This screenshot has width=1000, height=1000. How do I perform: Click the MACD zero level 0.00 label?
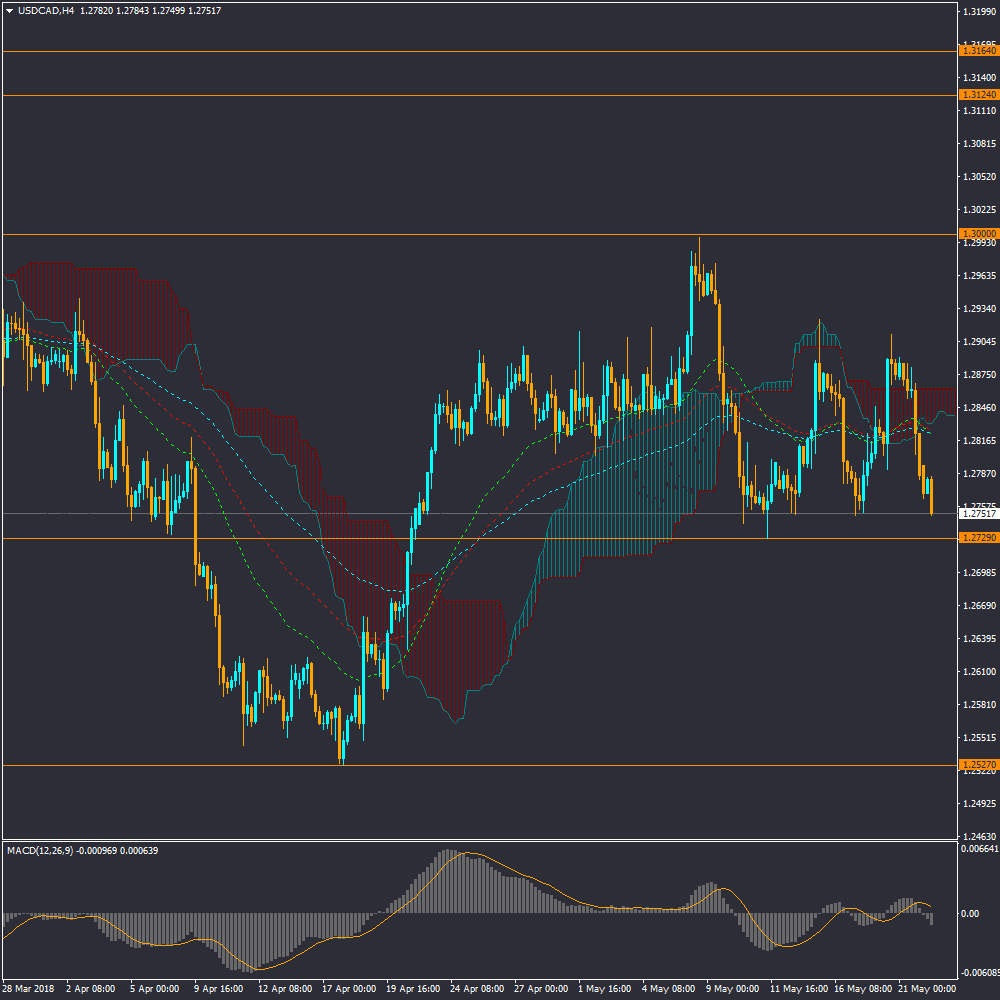pyautogui.click(x=970, y=913)
